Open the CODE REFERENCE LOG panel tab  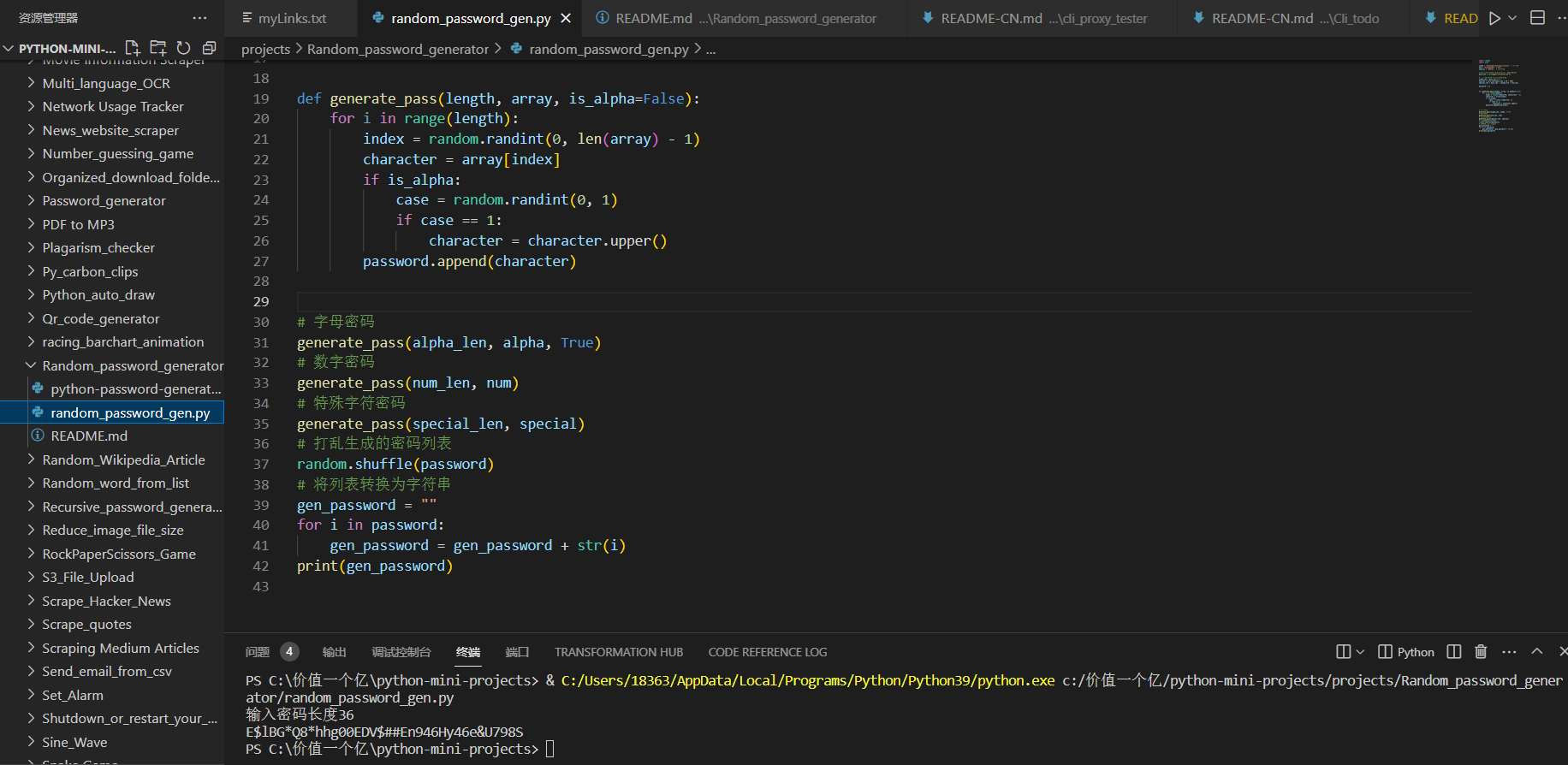click(x=768, y=652)
